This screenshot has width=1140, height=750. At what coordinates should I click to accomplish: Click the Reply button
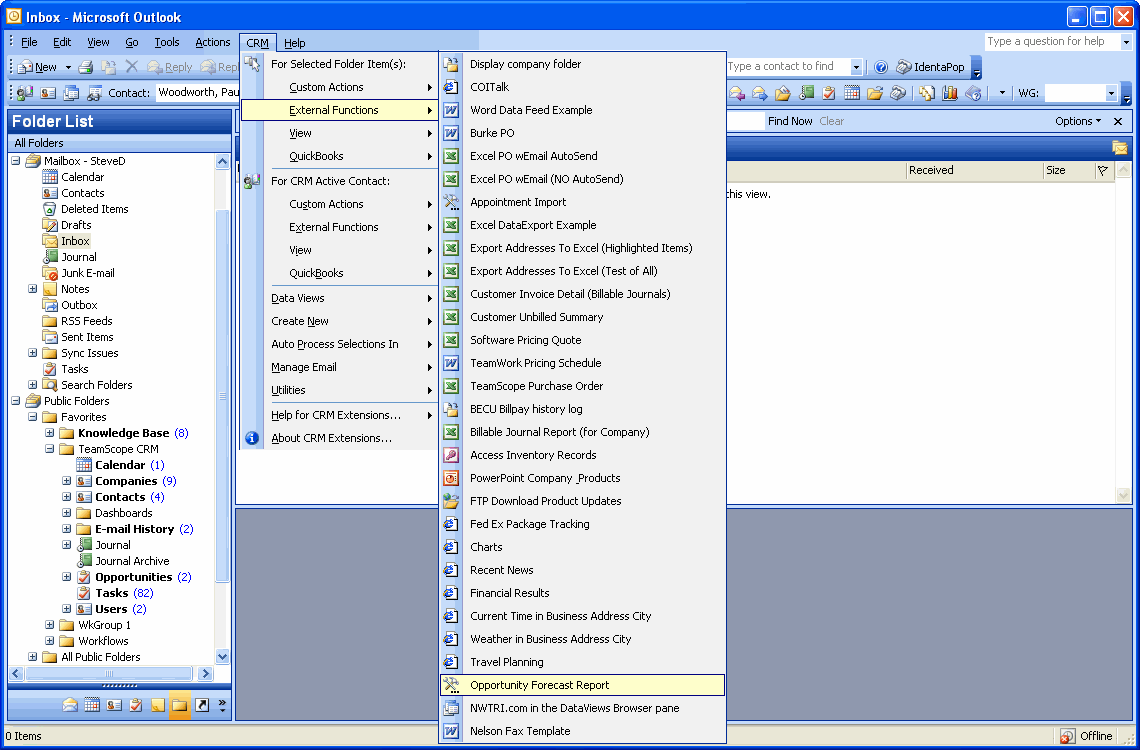(169, 67)
